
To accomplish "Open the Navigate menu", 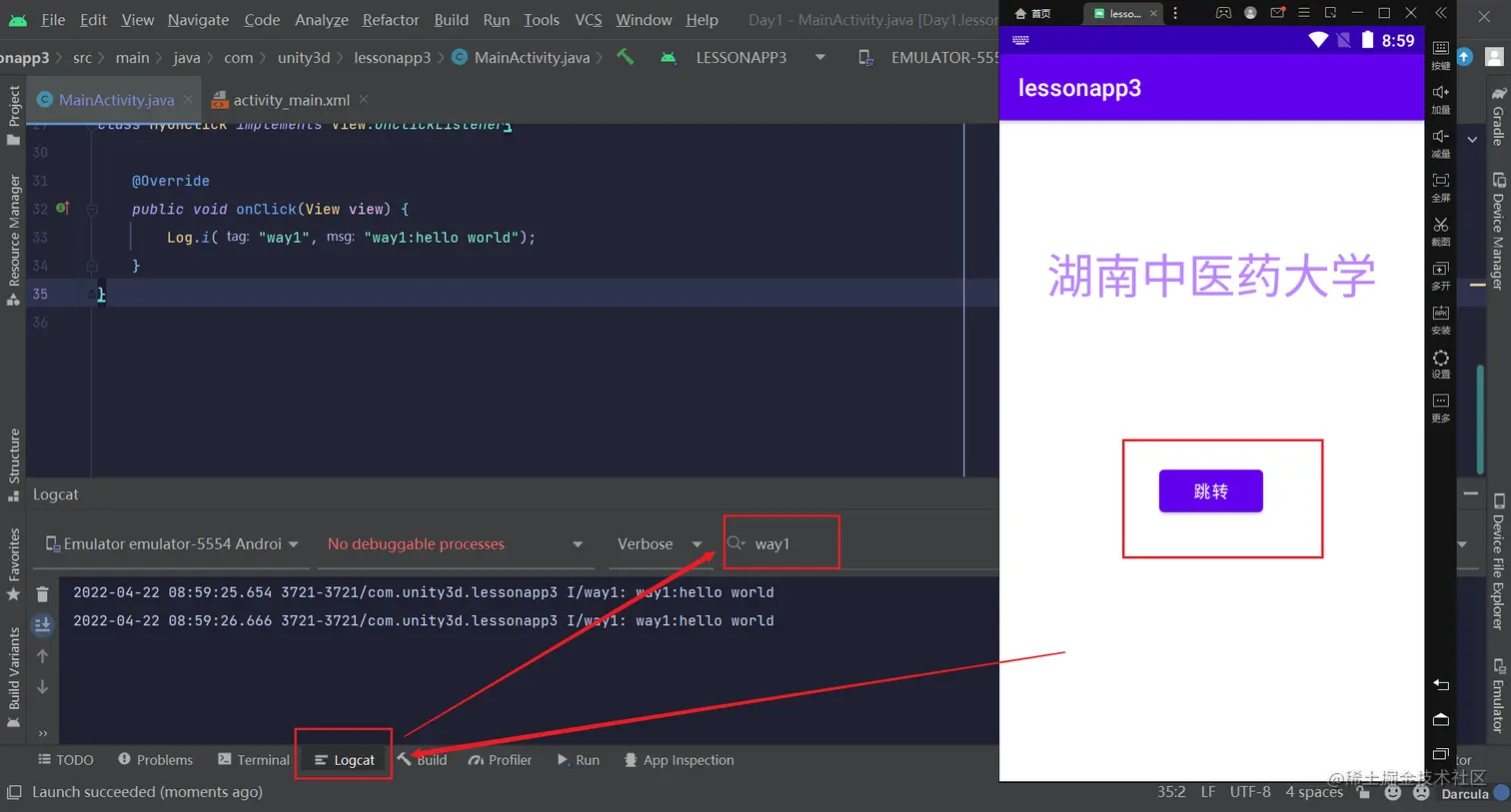I will tap(198, 19).
